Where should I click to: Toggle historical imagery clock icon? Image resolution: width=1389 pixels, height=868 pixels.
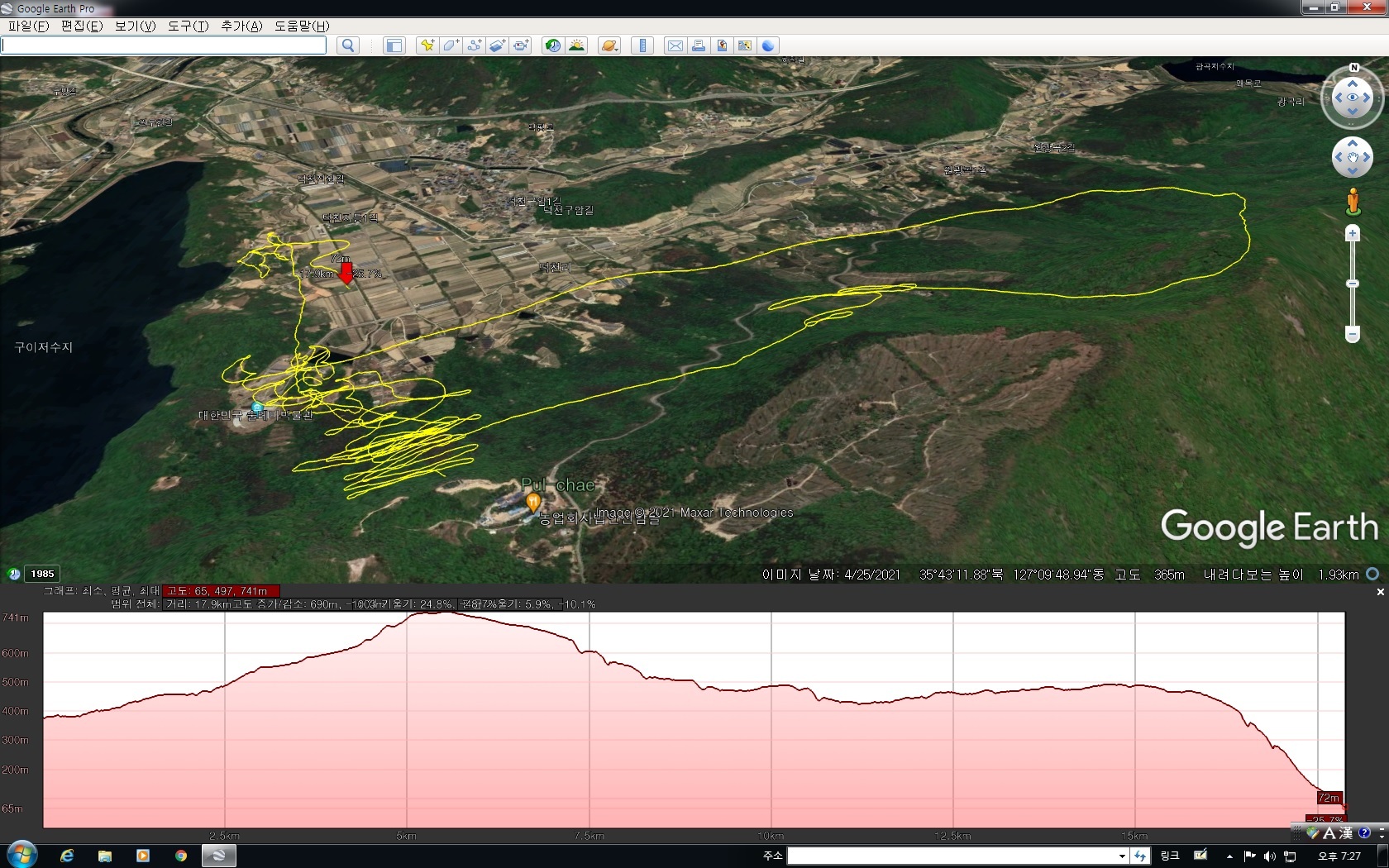tap(552, 45)
